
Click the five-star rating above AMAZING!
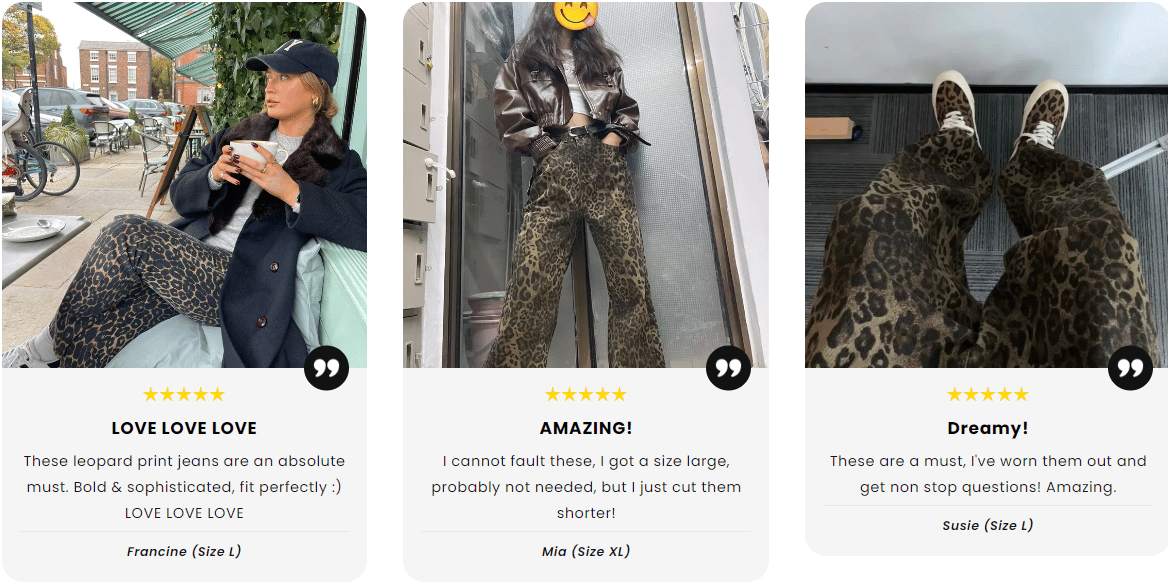(585, 394)
